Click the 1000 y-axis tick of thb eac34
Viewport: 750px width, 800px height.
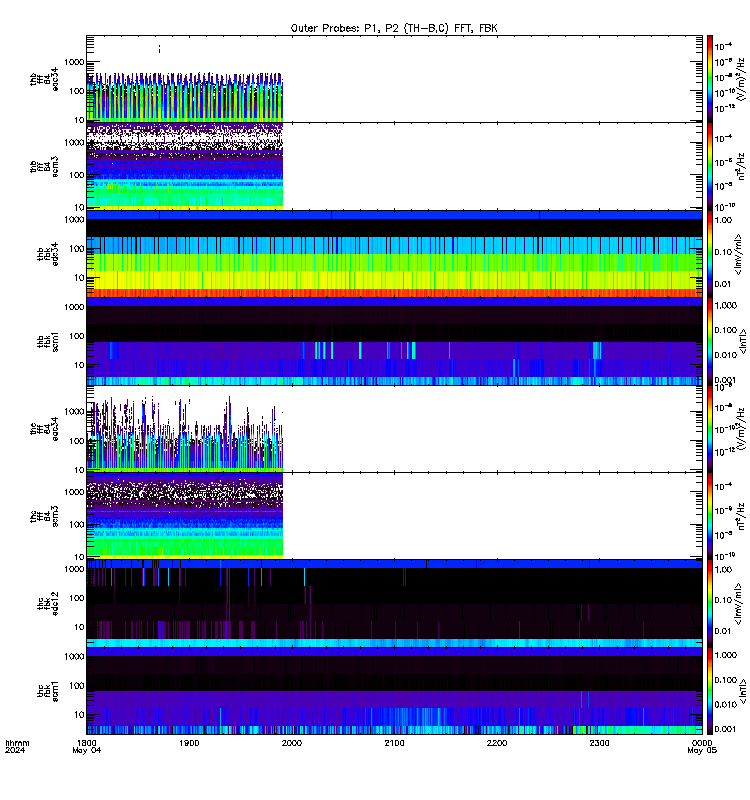74,62
